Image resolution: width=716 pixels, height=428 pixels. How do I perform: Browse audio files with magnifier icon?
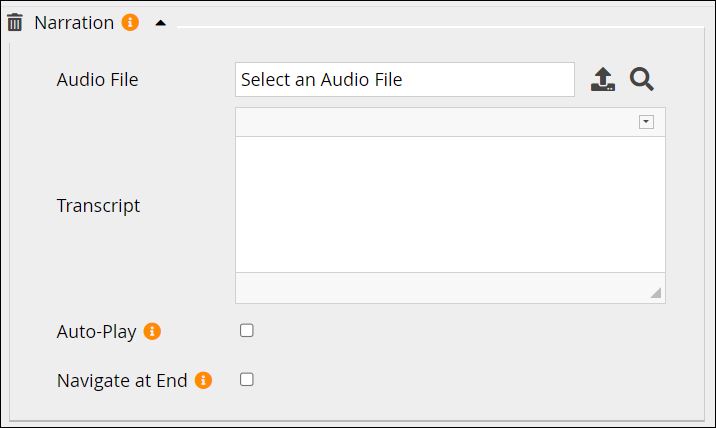coord(641,80)
